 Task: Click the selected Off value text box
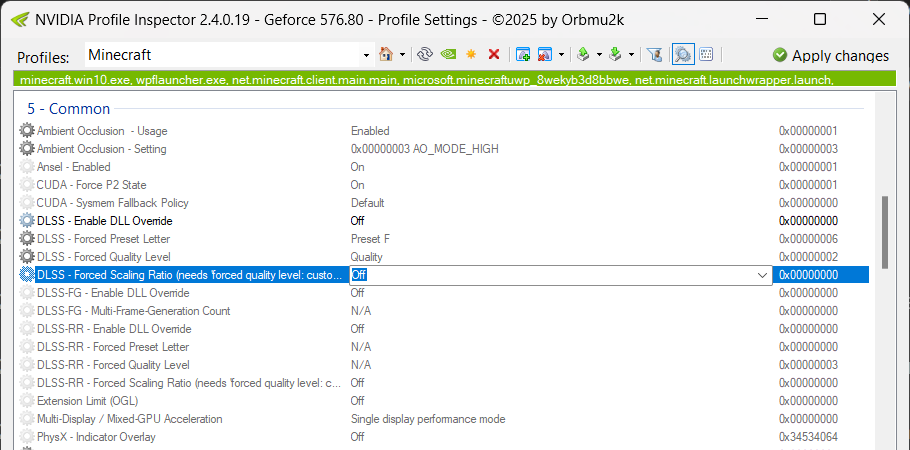[x=551, y=275]
